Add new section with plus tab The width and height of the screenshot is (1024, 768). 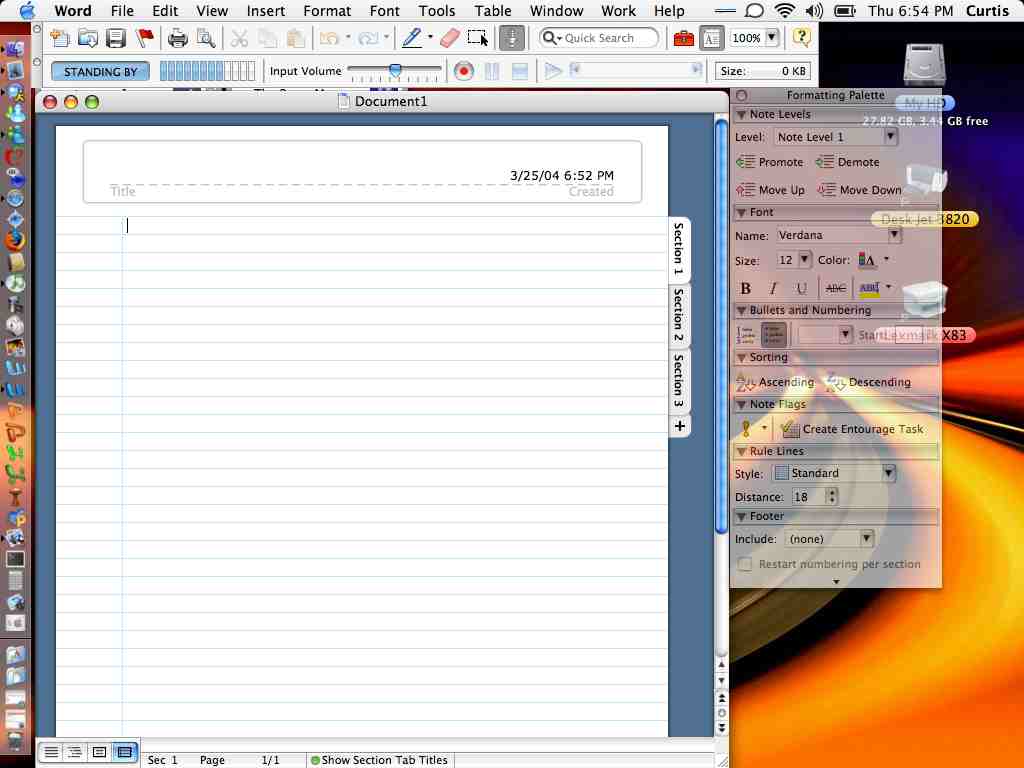pyautogui.click(x=679, y=426)
